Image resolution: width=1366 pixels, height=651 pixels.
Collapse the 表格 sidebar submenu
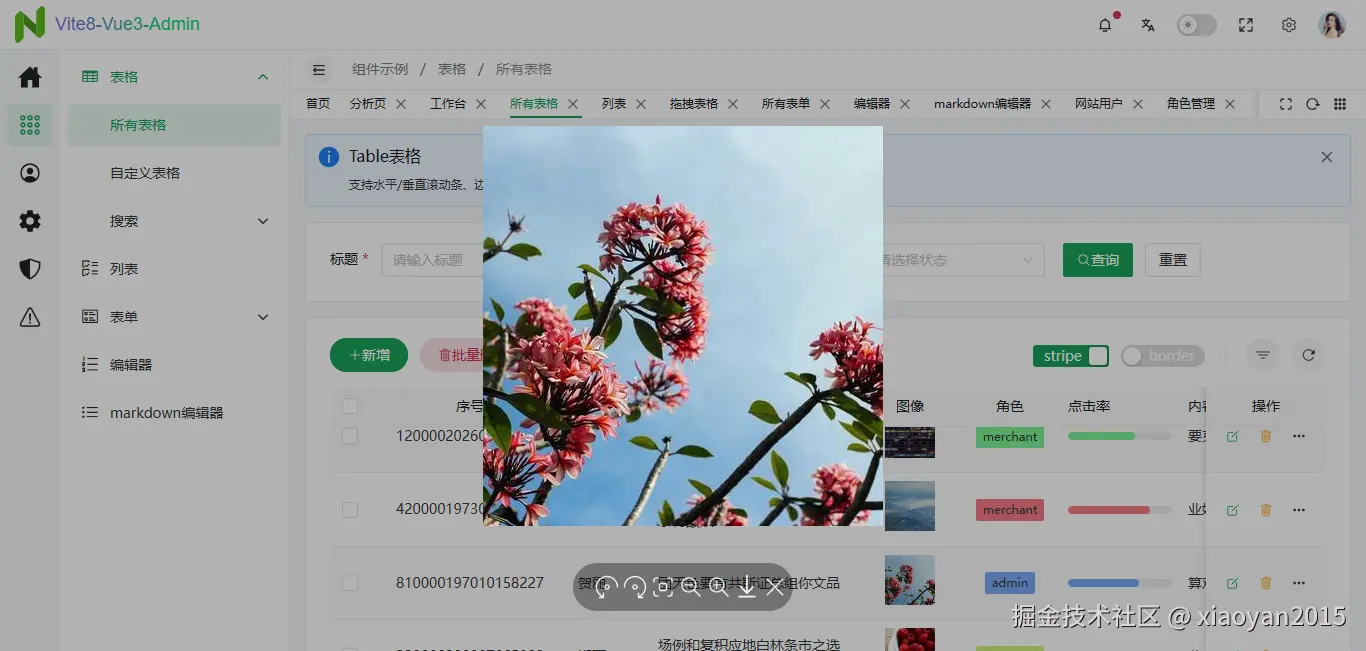point(263,77)
